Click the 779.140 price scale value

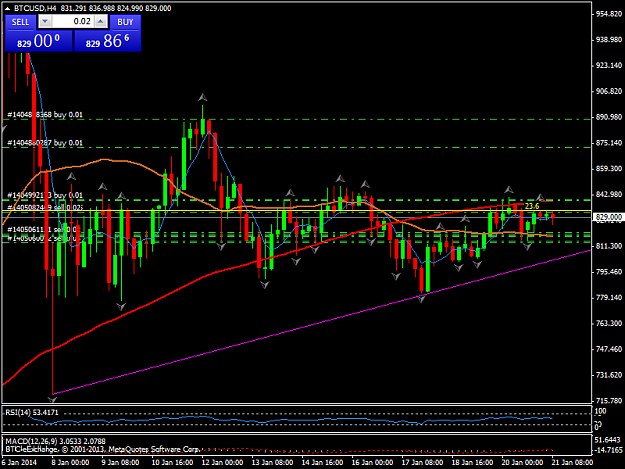point(609,298)
